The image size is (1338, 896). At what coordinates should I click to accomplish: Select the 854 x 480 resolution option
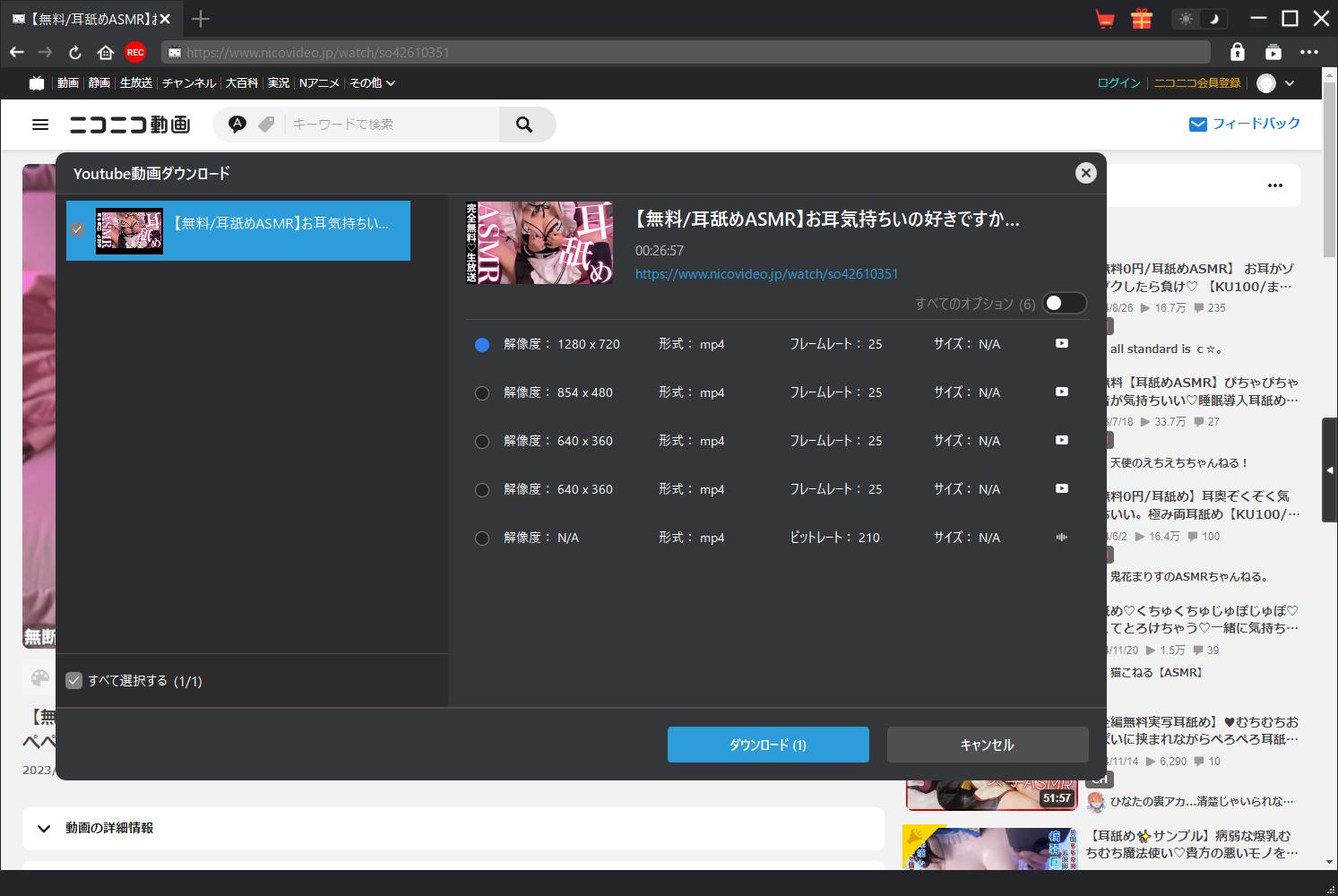(x=482, y=392)
